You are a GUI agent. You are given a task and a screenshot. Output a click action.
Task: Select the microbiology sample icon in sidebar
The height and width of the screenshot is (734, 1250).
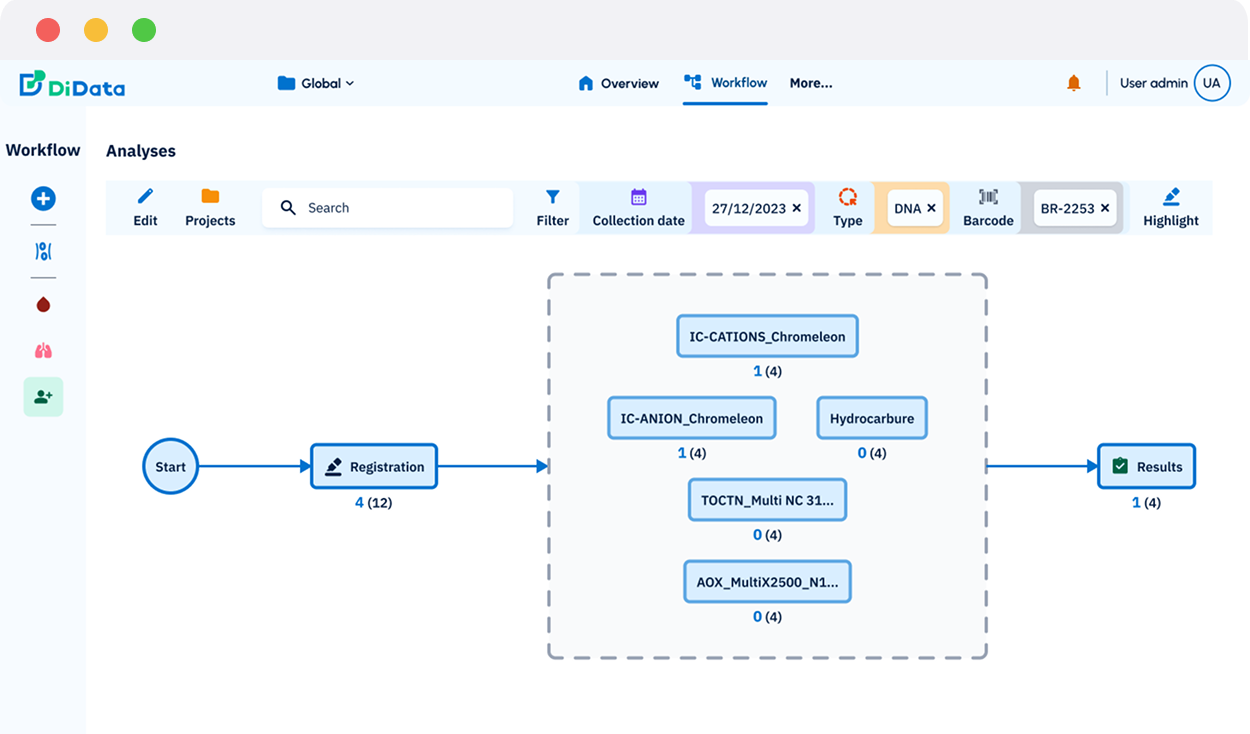(43, 252)
